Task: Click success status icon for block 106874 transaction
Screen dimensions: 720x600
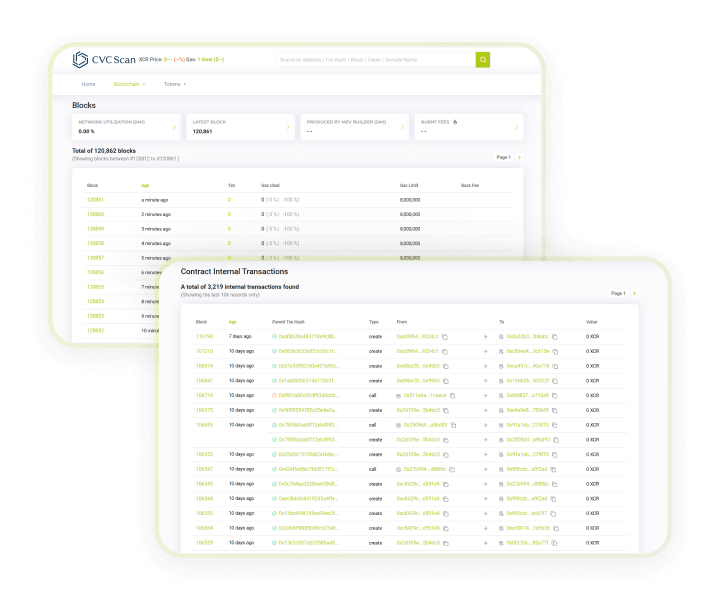Action: pos(275,366)
